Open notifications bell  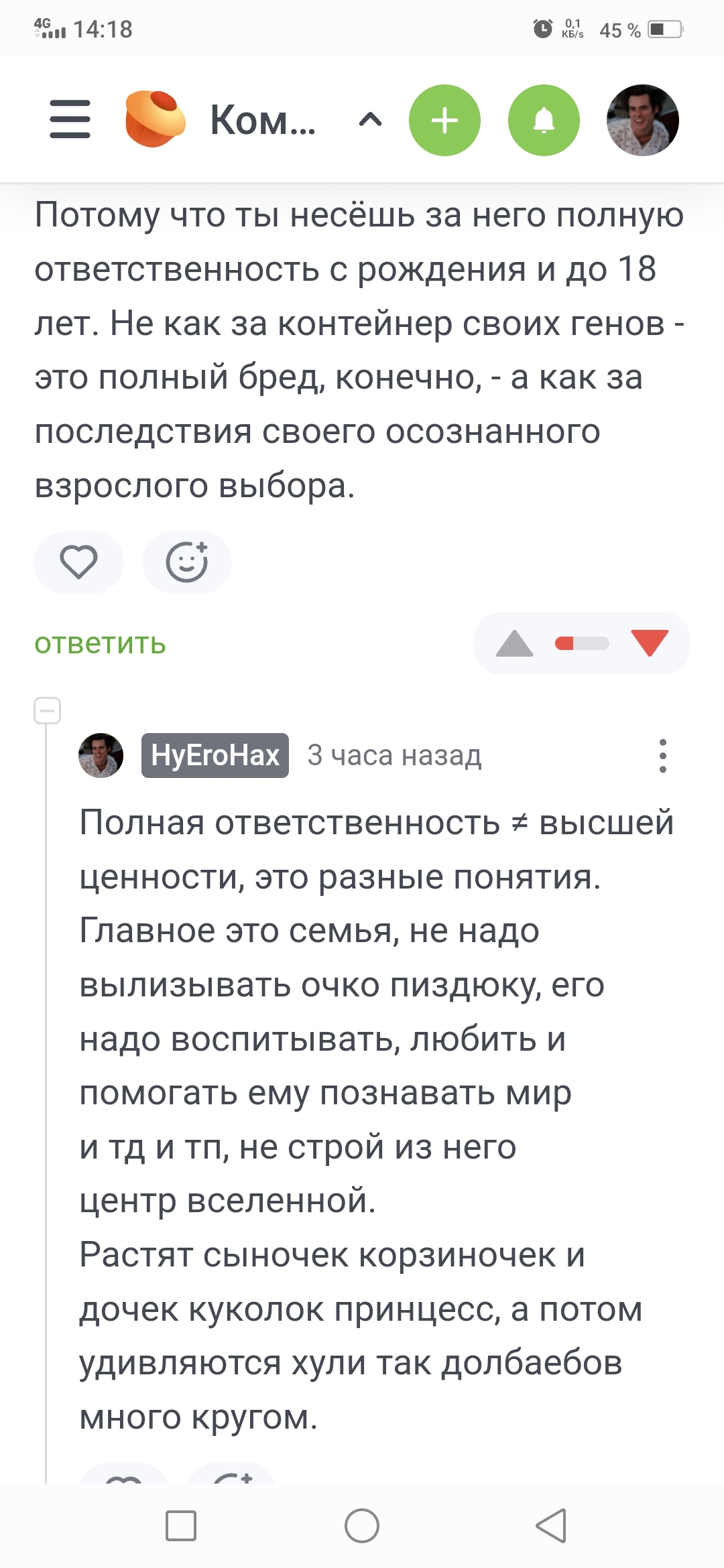click(544, 121)
